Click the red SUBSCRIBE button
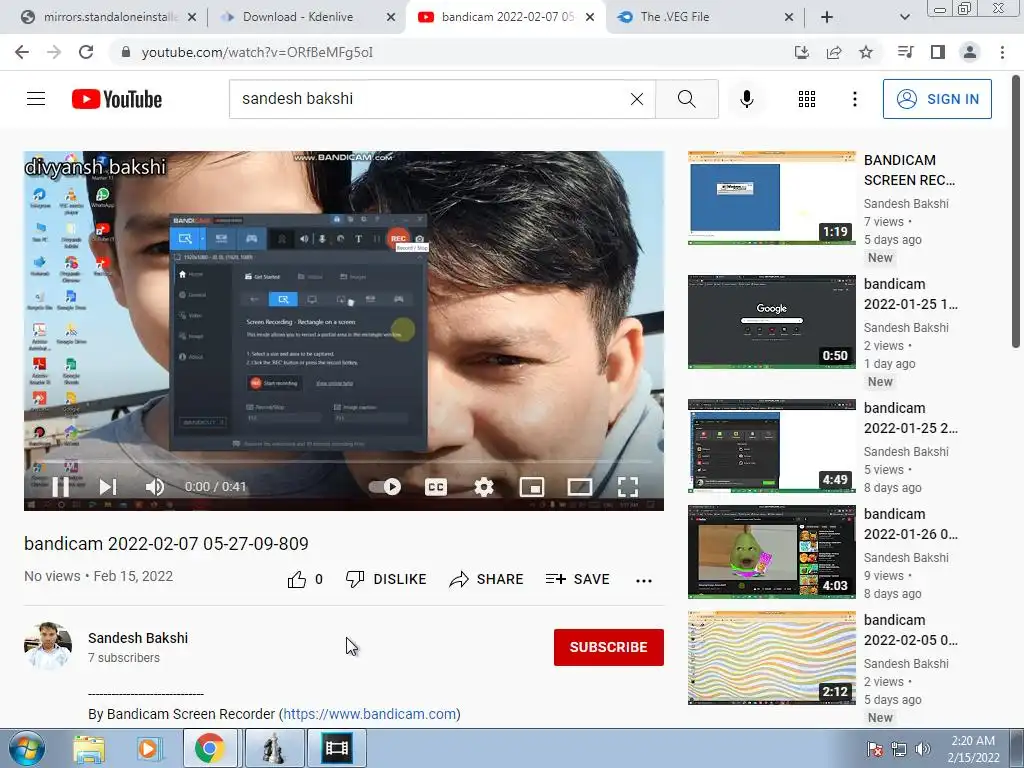This screenshot has height=768, width=1024. pos(609,647)
